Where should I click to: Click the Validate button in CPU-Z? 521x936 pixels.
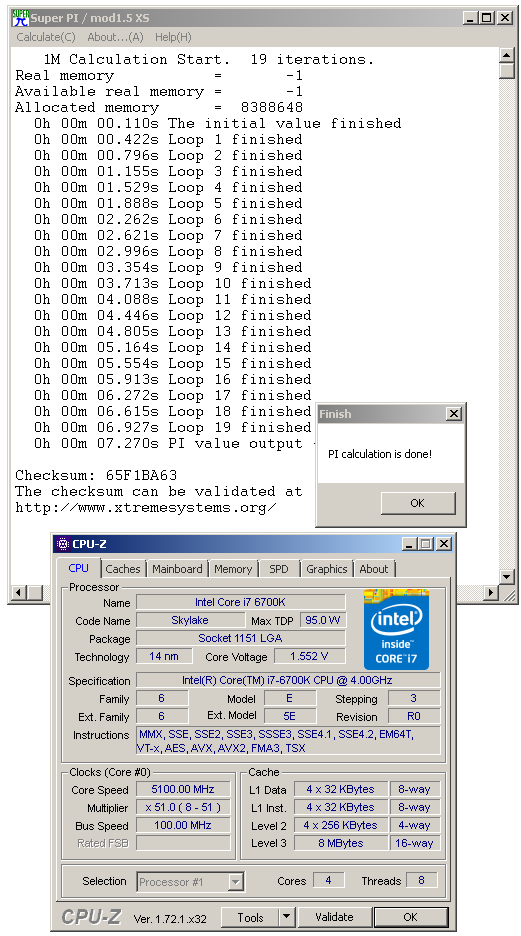334,917
